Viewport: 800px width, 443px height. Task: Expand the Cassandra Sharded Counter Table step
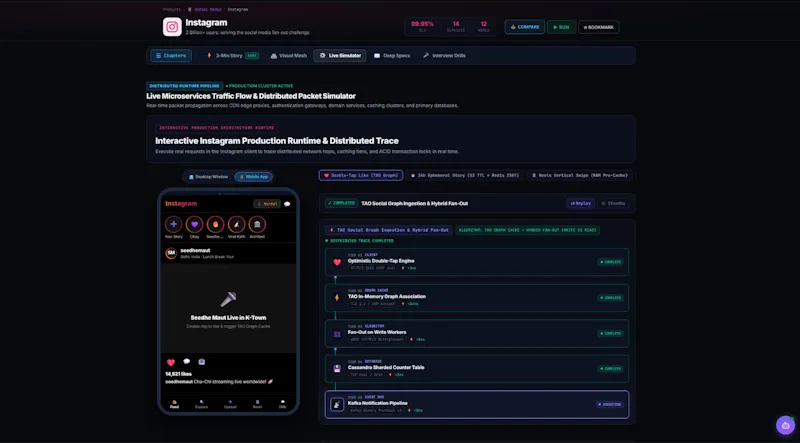(x=477, y=368)
